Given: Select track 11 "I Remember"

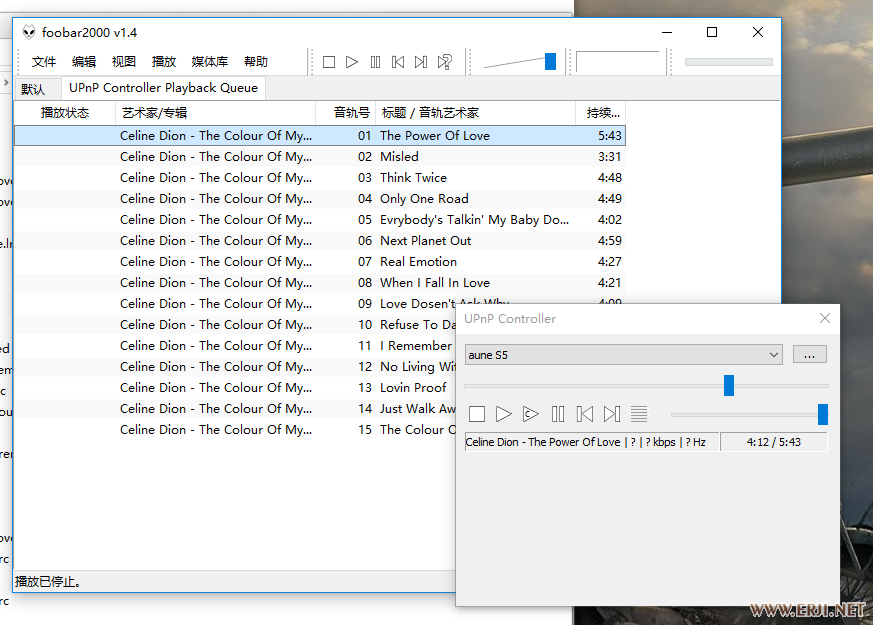Looking at the screenshot, I should click(235, 346).
